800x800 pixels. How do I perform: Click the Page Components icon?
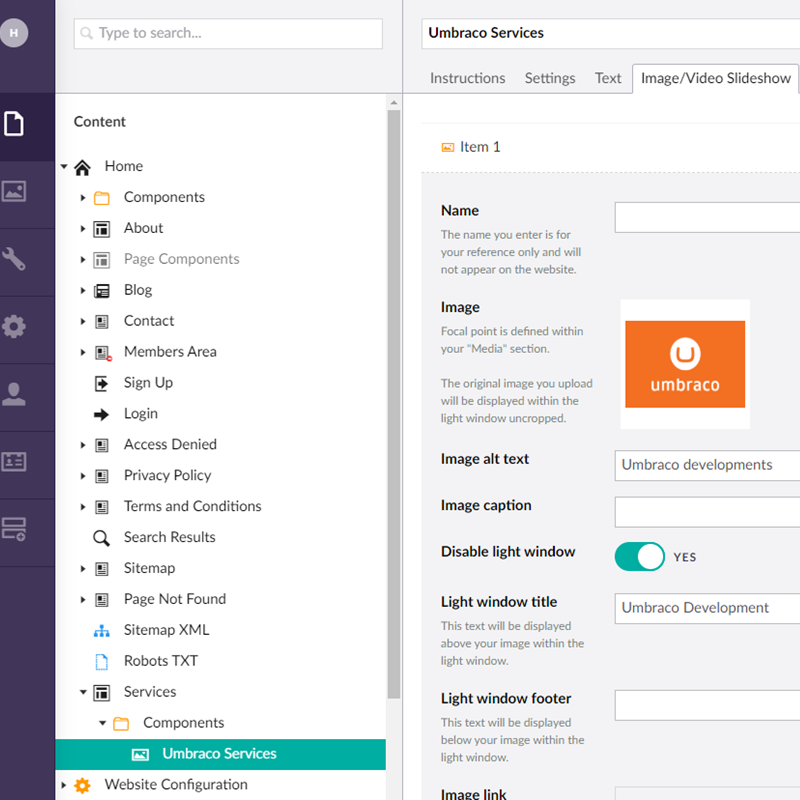pyautogui.click(x=102, y=260)
